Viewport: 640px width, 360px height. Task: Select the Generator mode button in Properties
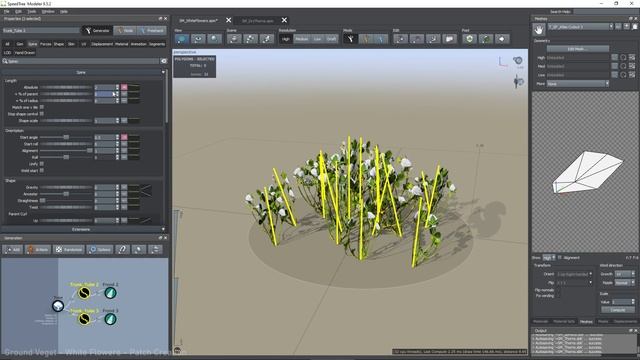[97, 31]
